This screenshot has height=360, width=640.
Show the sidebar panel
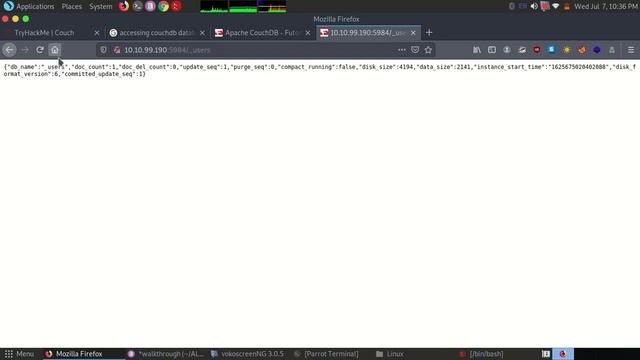[492, 50]
